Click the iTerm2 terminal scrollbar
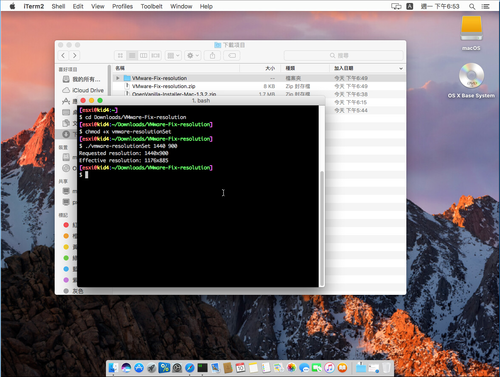 322,227
